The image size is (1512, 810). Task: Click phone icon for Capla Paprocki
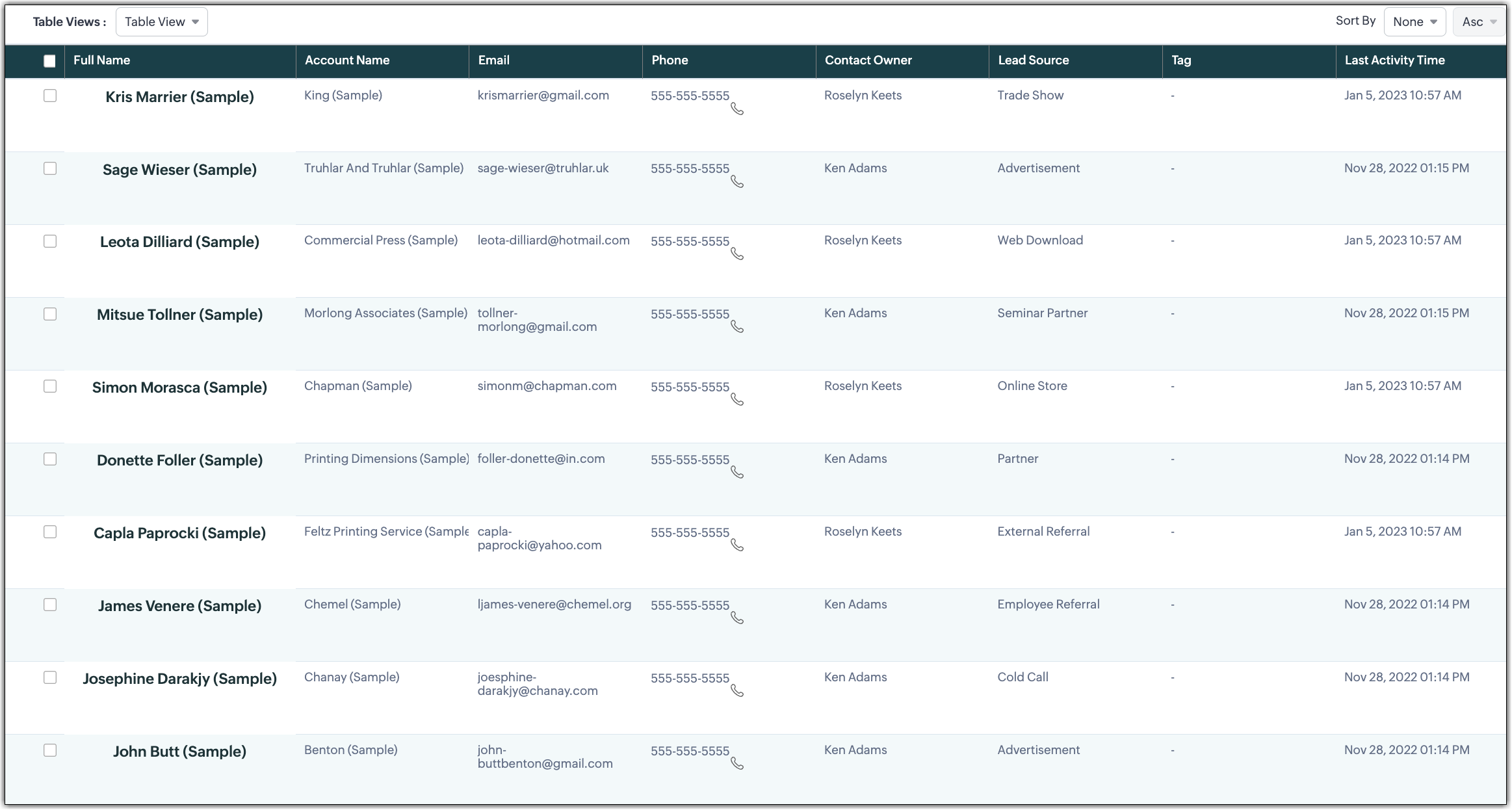coord(737,545)
